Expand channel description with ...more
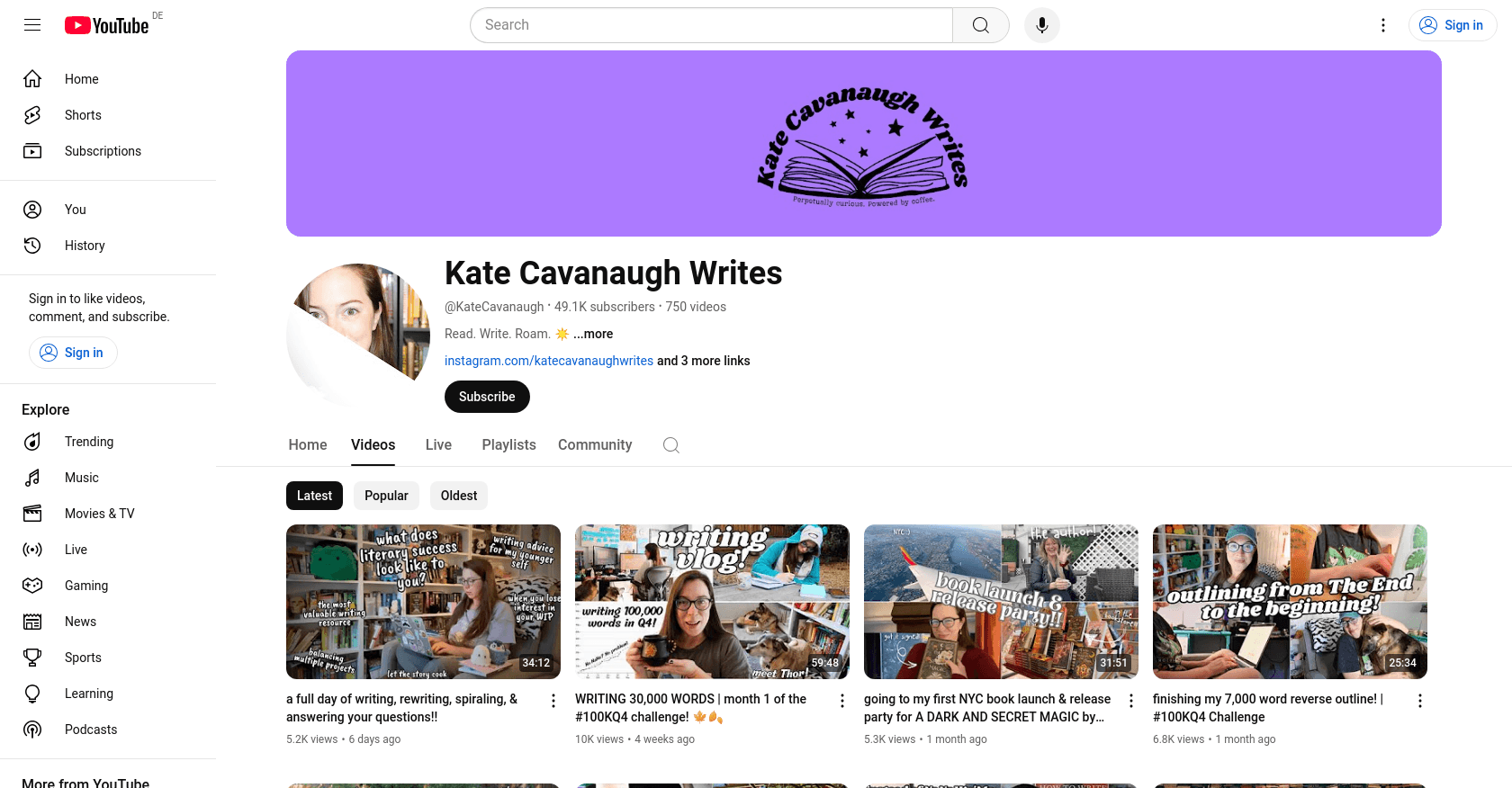The image size is (1512, 788). click(x=593, y=334)
